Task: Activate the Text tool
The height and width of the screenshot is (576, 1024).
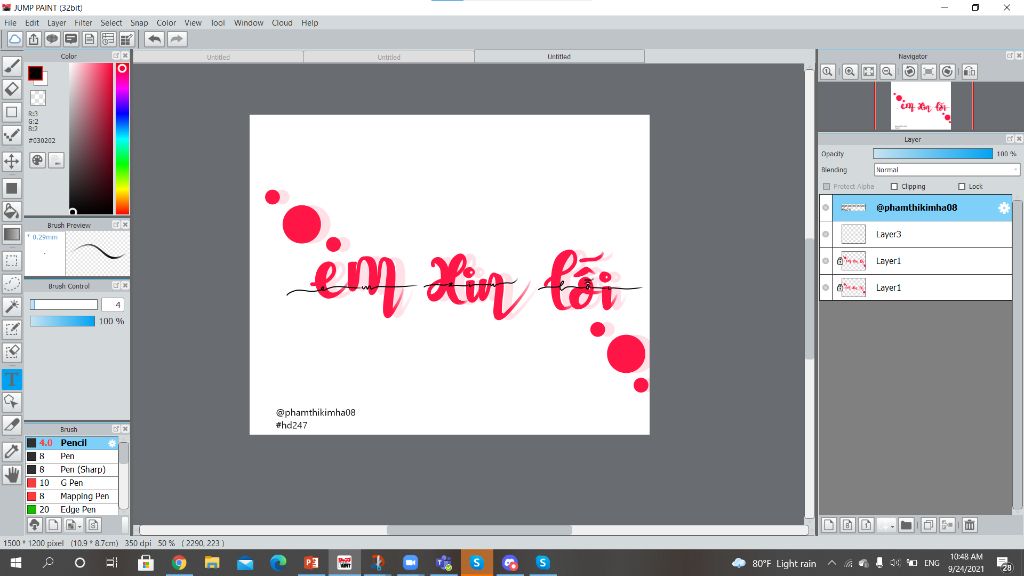Action: pos(12,379)
